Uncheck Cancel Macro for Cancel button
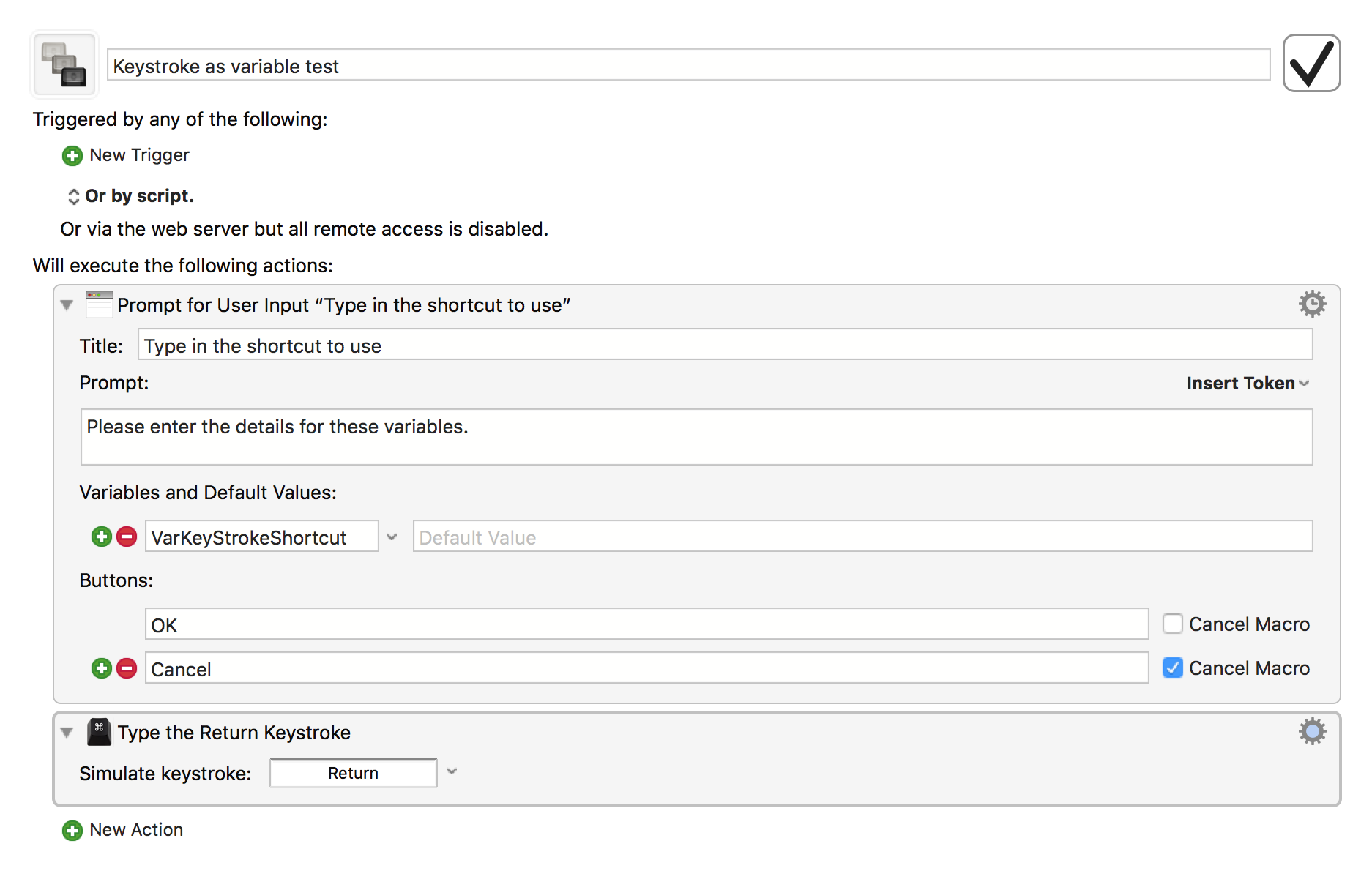This screenshot has height=871, width=1372. tap(1173, 668)
